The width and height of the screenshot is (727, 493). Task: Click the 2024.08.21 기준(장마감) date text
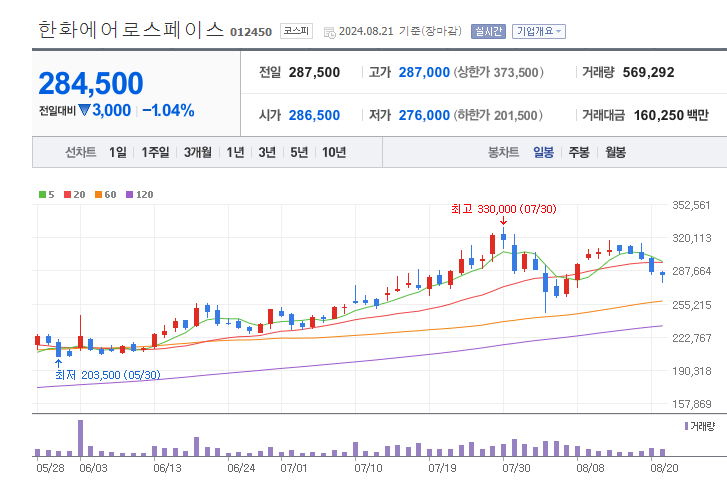[x=401, y=31]
